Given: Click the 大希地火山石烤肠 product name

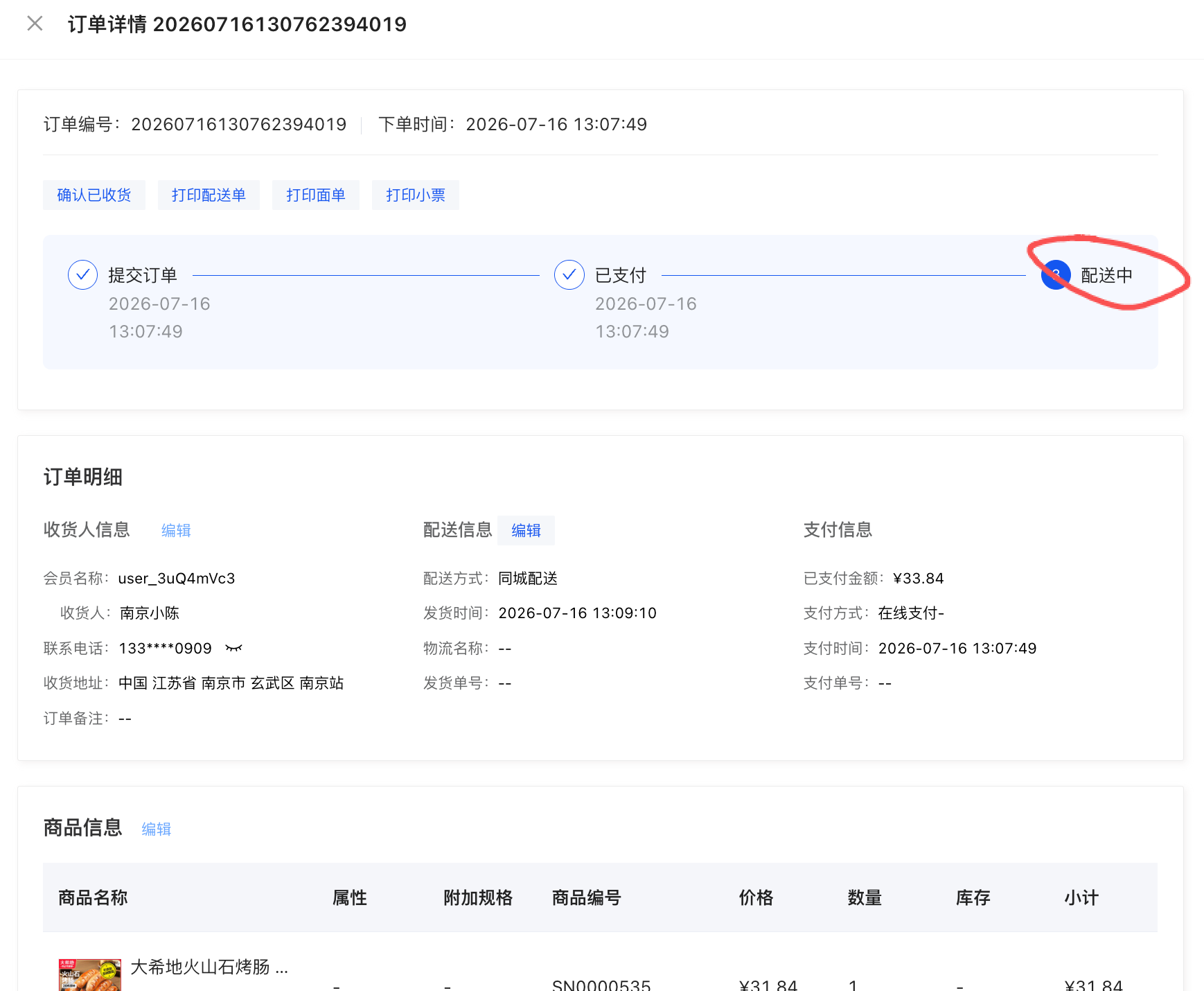Looking at the screenshot, I should [209, 967].
